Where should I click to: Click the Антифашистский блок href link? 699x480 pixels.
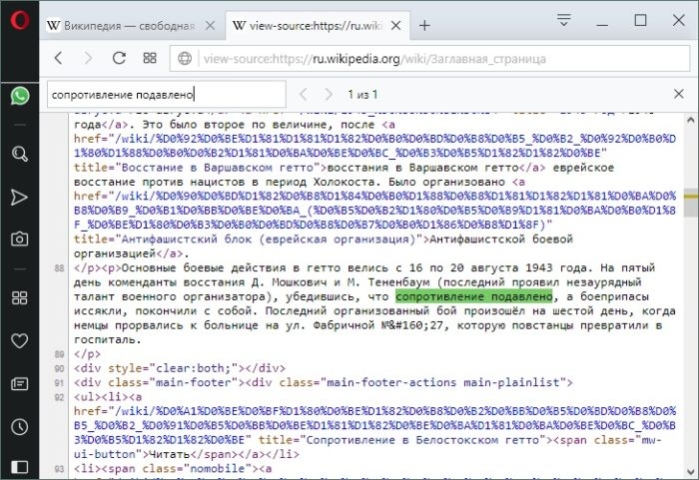pyautogui.click(x=375, y=210)
